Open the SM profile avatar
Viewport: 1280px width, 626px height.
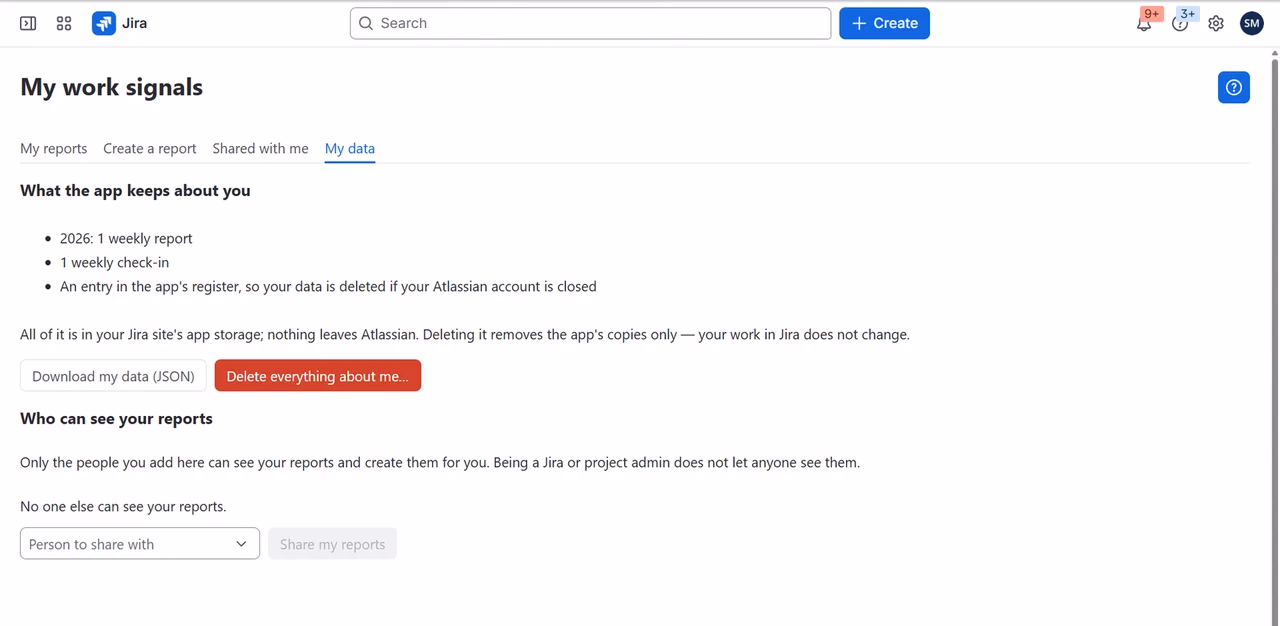1252,23
